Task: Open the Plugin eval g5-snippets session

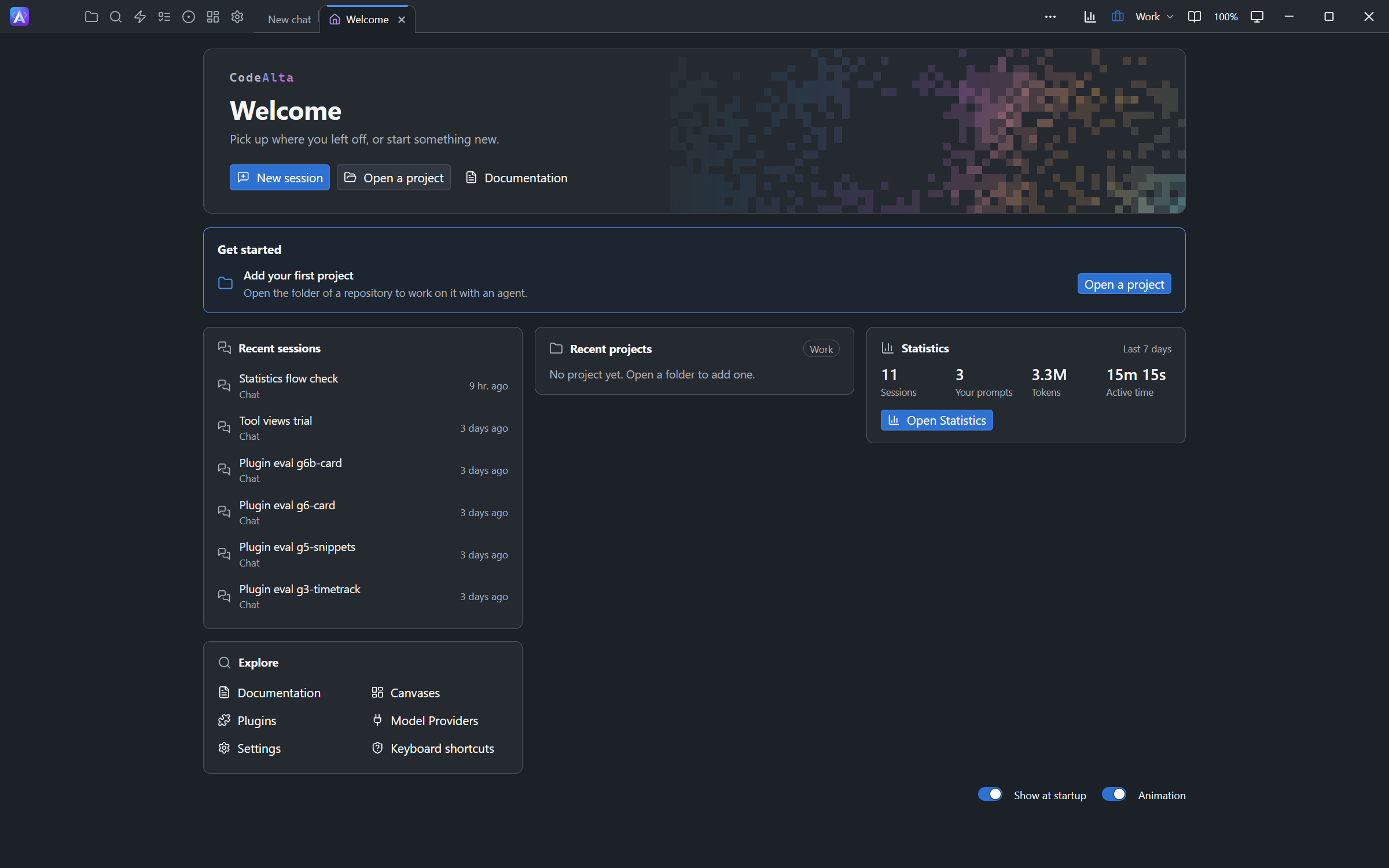Action: coord(363,554)
